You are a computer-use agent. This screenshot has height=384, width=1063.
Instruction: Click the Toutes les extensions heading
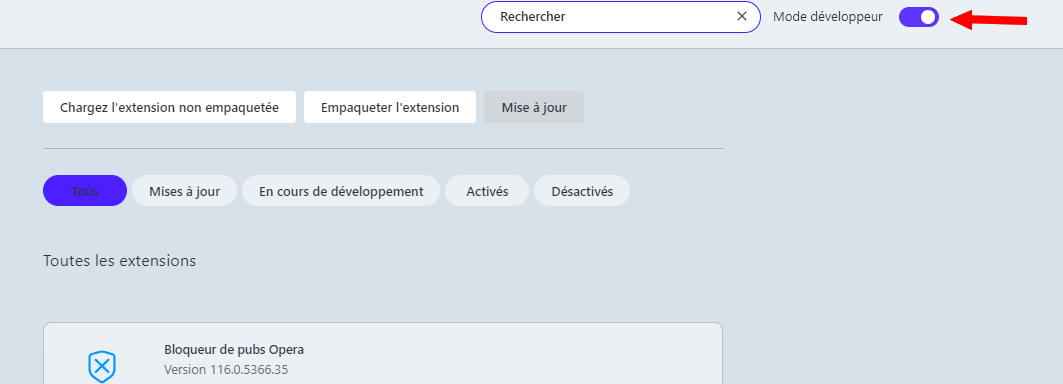point(119,261)
